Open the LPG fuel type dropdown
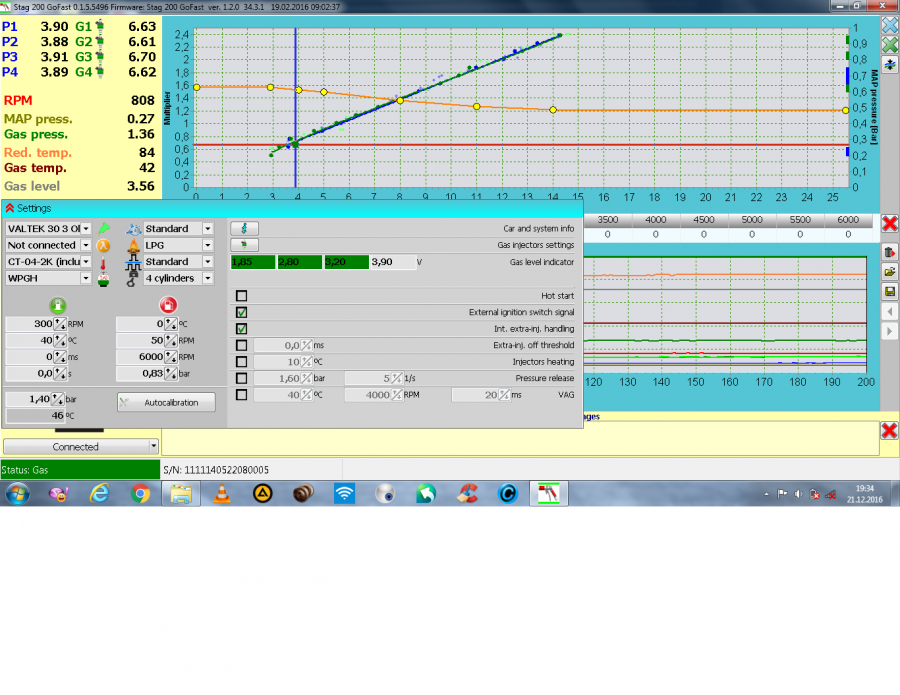Screen dimensions: 900x695 pos(207,245)
